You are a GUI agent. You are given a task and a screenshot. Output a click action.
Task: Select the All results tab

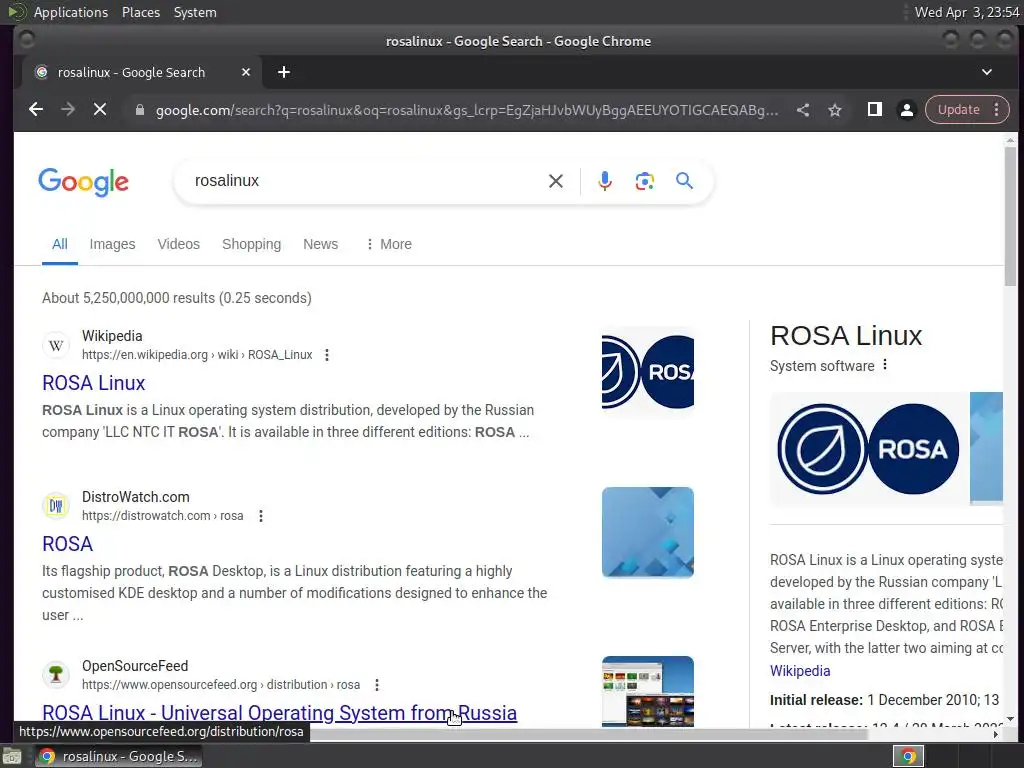pyautogui.click(x=59, y=244)
